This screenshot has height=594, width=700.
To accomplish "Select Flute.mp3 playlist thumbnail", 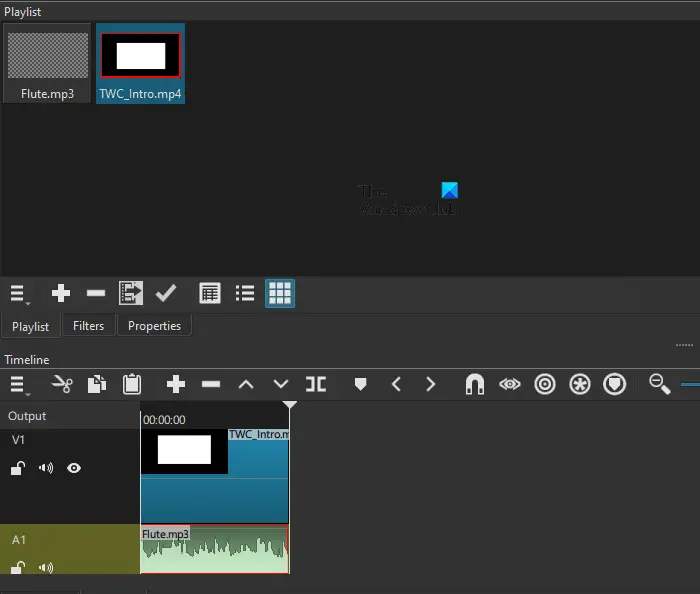I will click(x=47, y=63).
